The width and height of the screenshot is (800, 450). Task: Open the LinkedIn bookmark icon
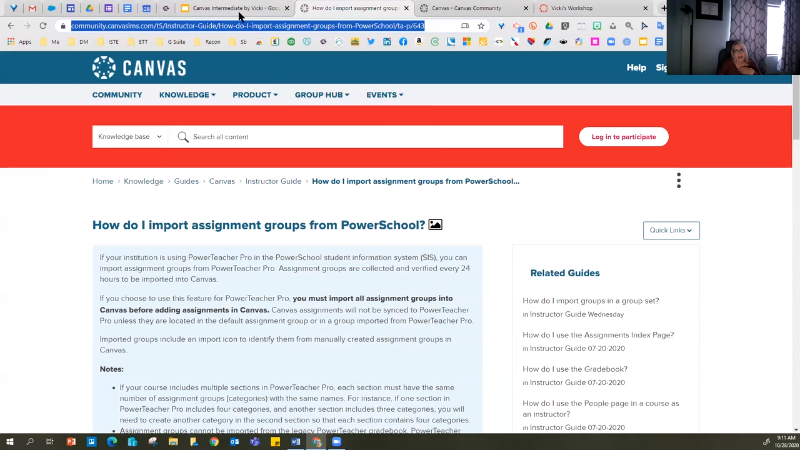(387, 42)
